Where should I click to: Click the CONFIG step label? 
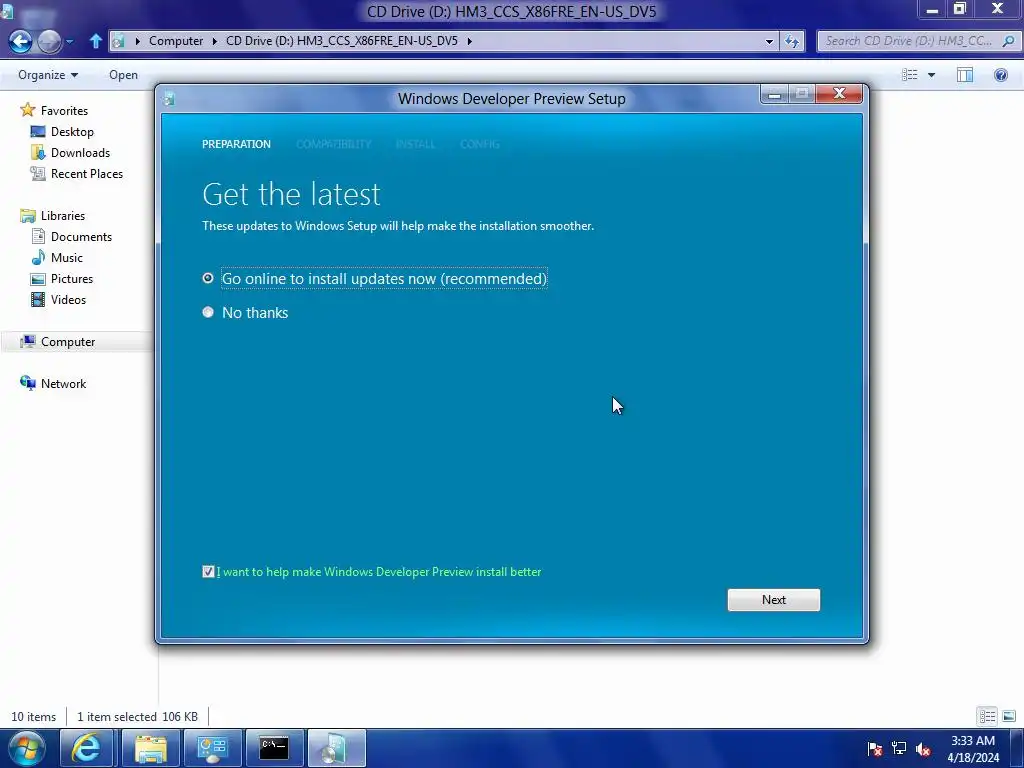point(480,144)
